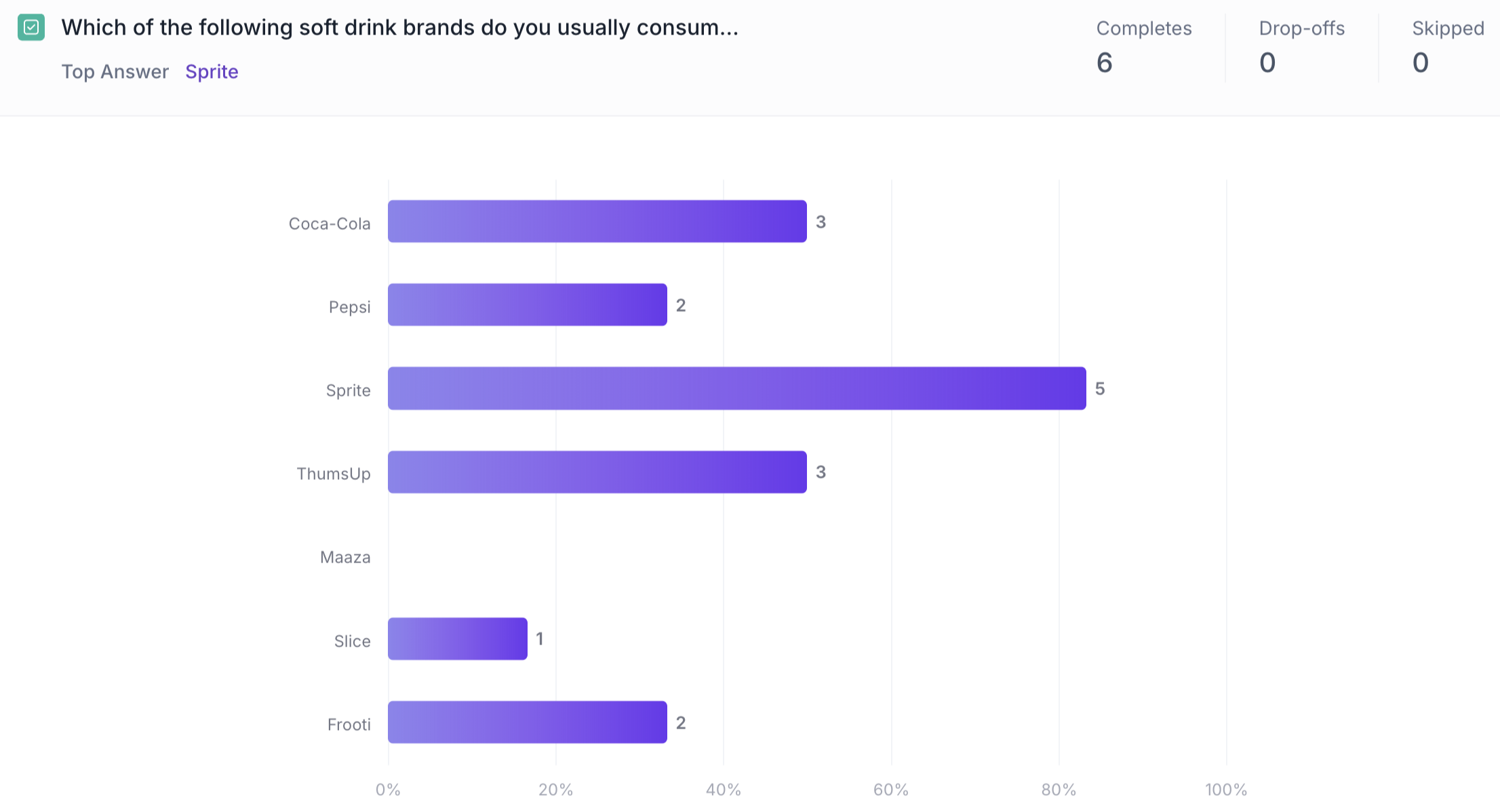
Task: Click the Slice bar in chart
Action: [x=457, y=639]
